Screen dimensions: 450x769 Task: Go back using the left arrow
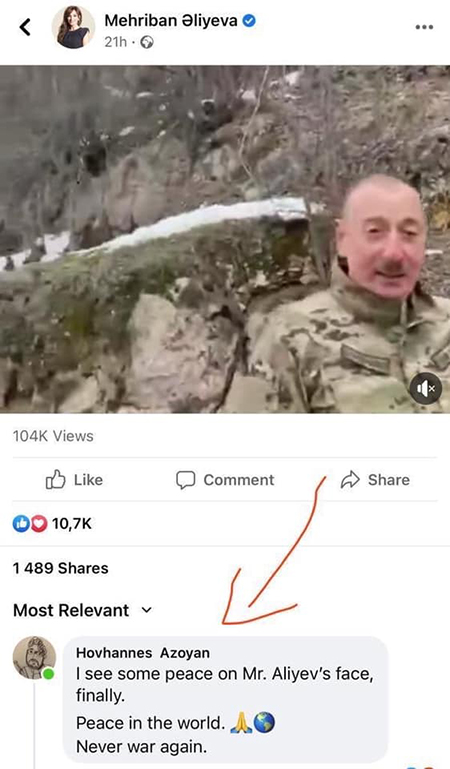tap(25, 27)
